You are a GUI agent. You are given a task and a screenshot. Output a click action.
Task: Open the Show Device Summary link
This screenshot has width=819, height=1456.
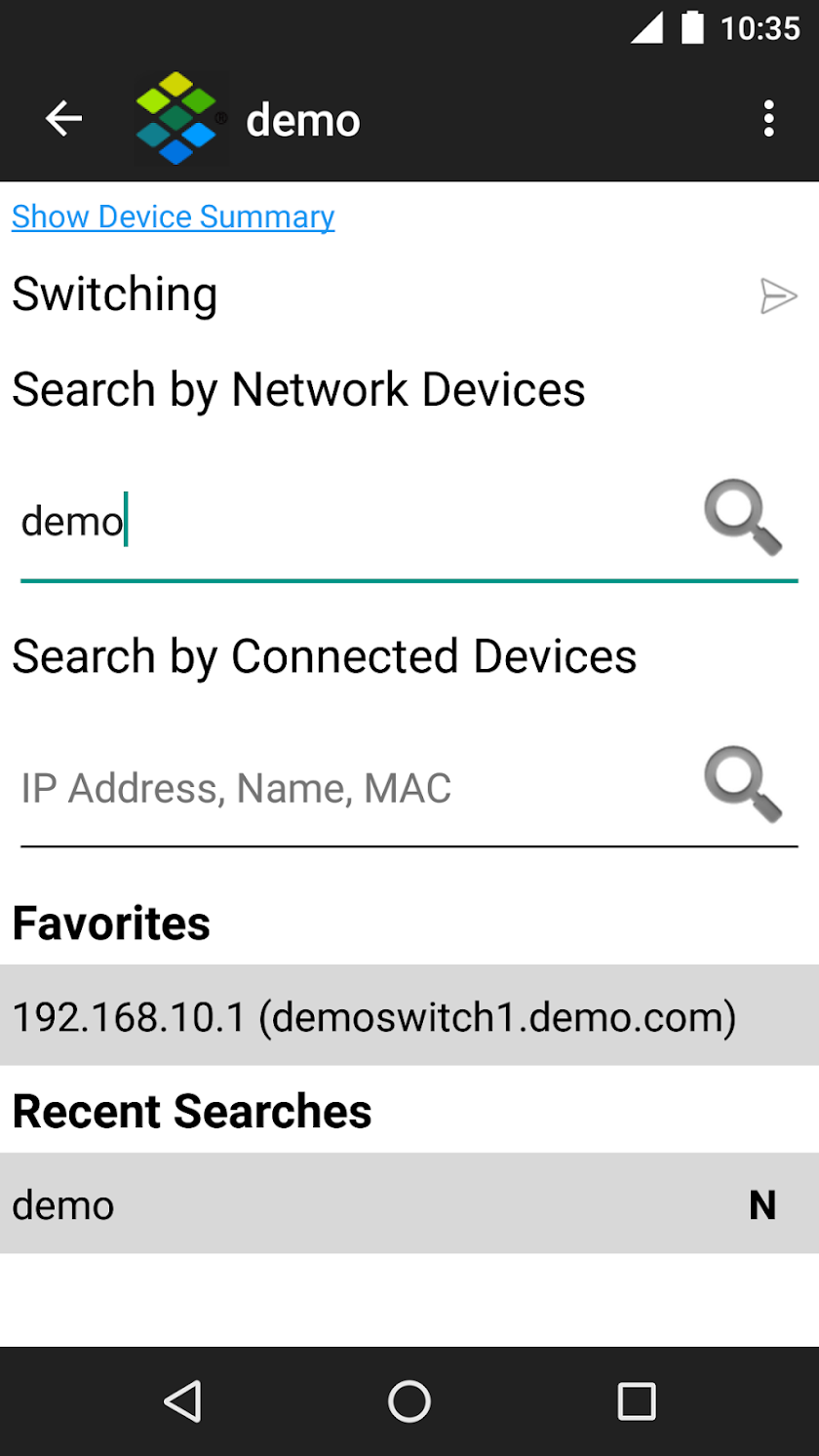point(174,216)
